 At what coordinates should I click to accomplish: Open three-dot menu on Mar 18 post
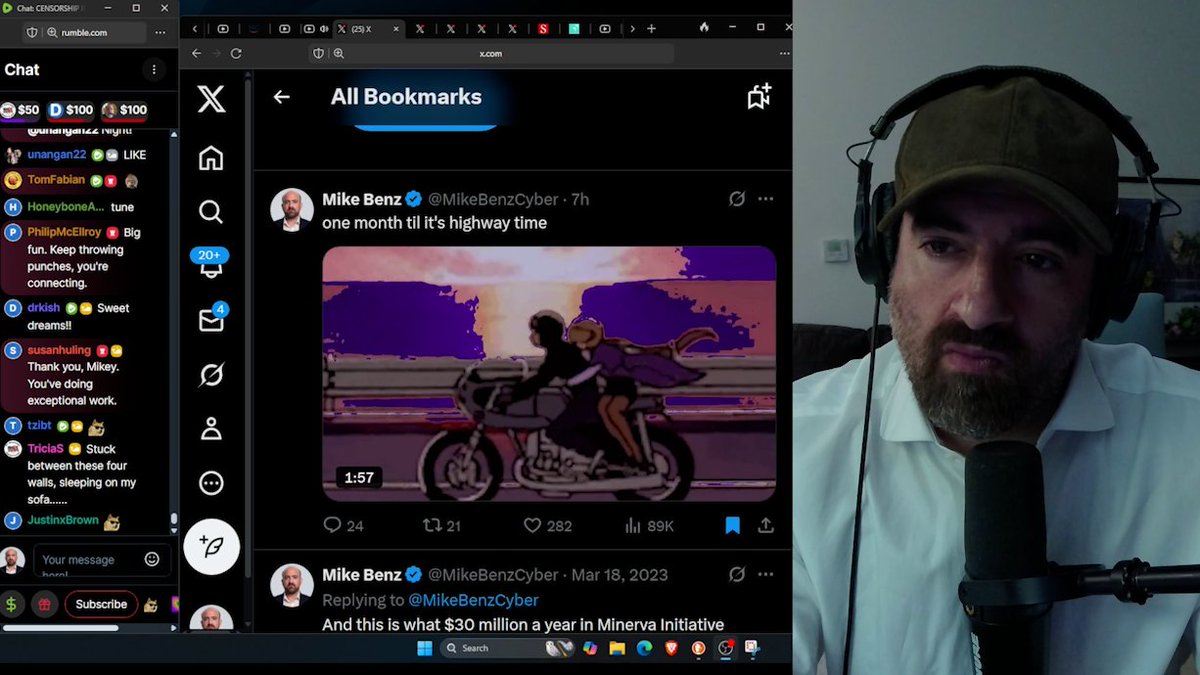(766, 574)
